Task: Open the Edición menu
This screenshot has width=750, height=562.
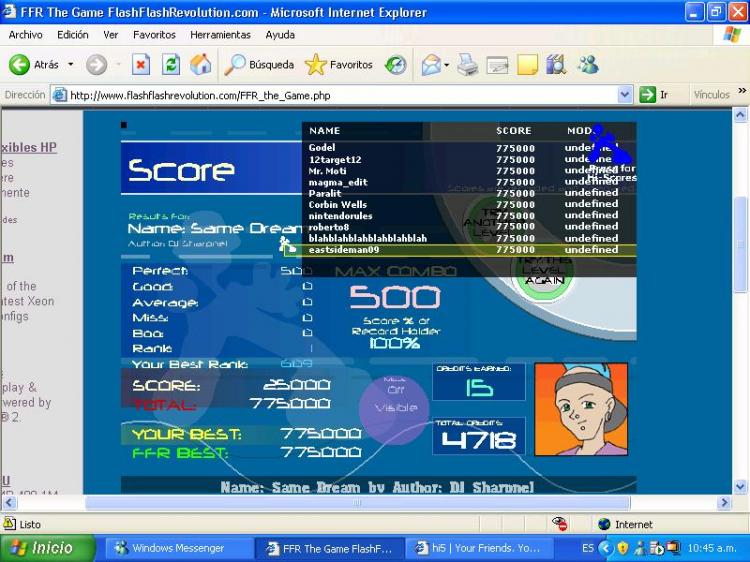Action: coord(73,34)
